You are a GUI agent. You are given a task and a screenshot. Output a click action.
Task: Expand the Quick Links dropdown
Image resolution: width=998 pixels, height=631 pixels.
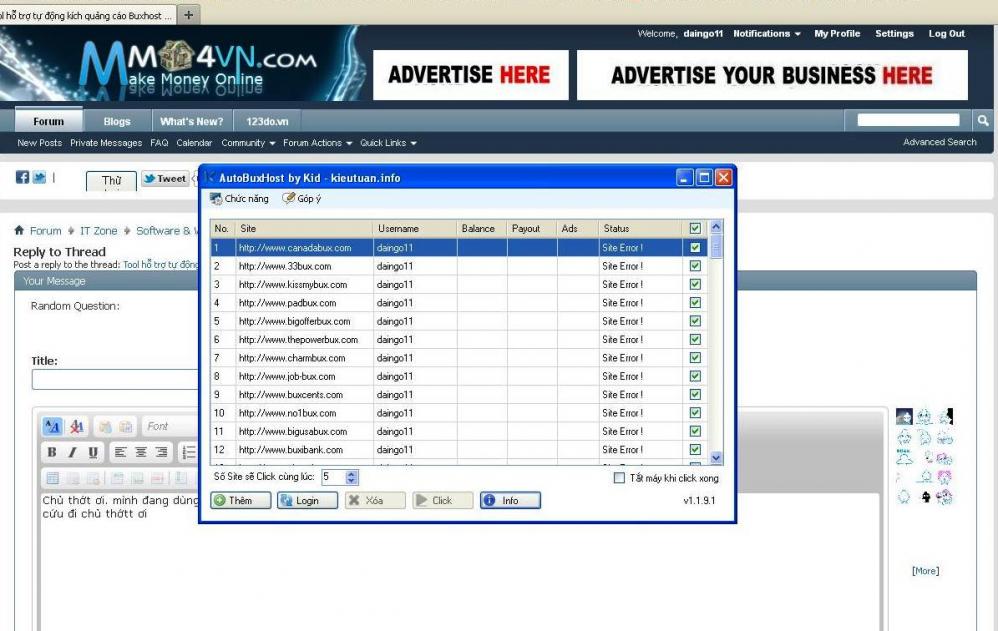point(388,143)
